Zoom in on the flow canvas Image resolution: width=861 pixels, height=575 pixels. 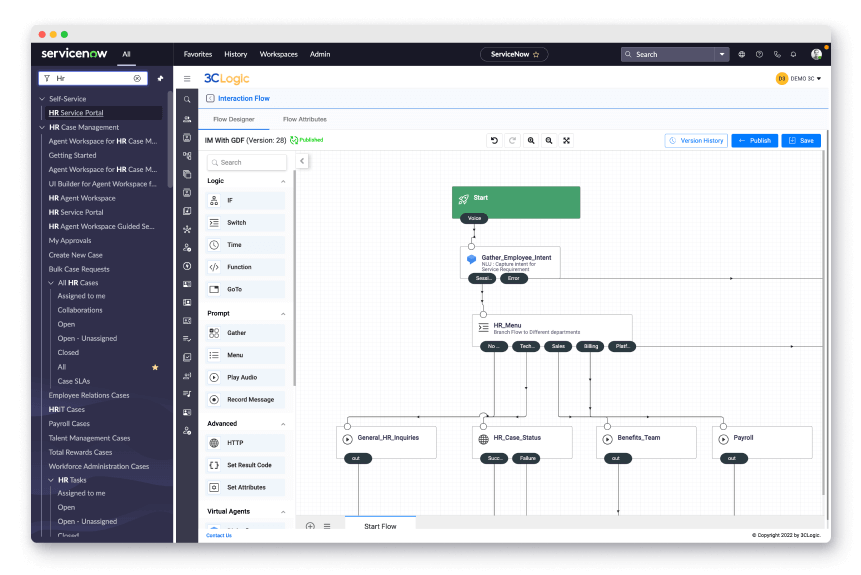click(531, 141)
